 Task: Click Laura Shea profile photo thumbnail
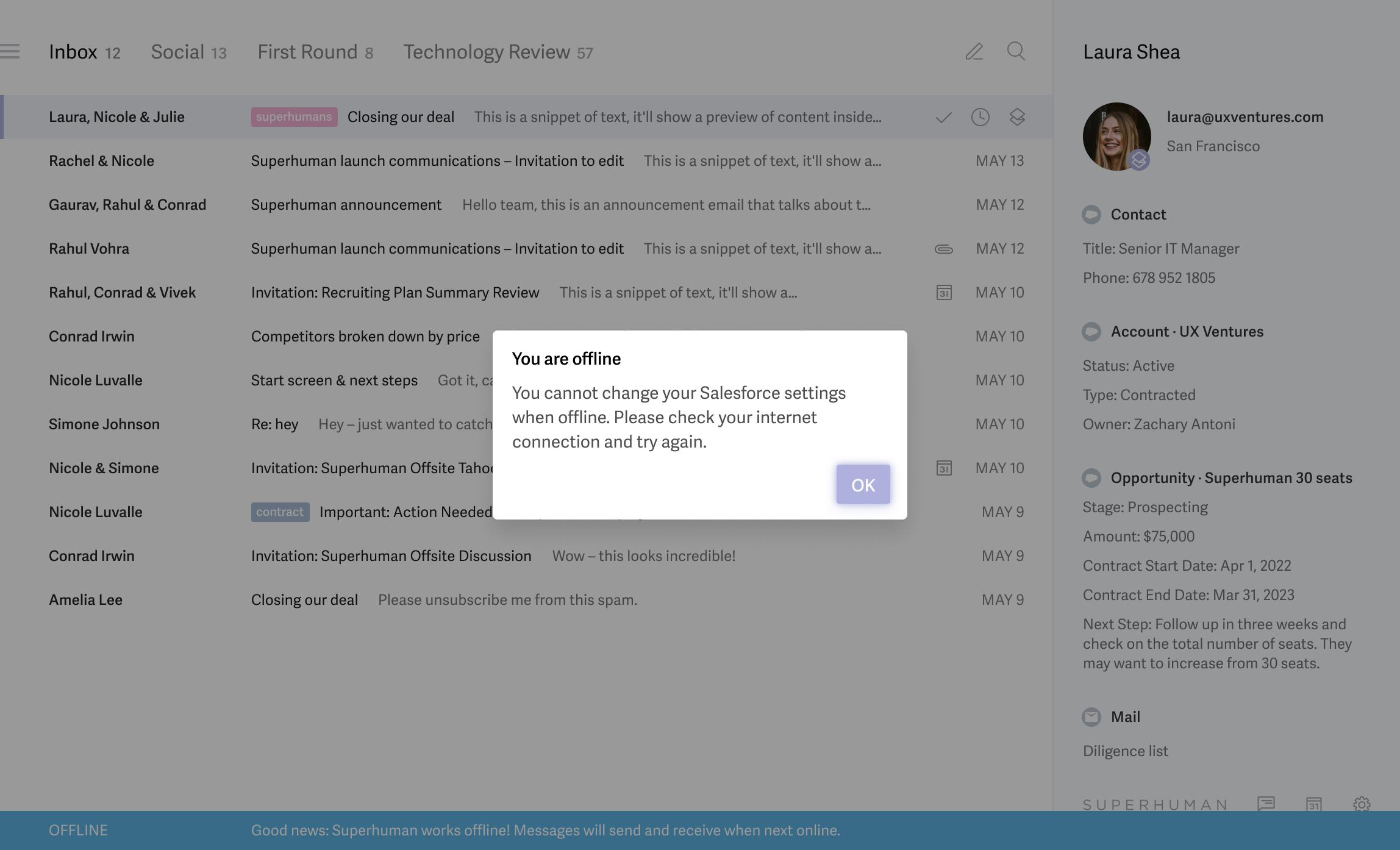[1116, 136]
